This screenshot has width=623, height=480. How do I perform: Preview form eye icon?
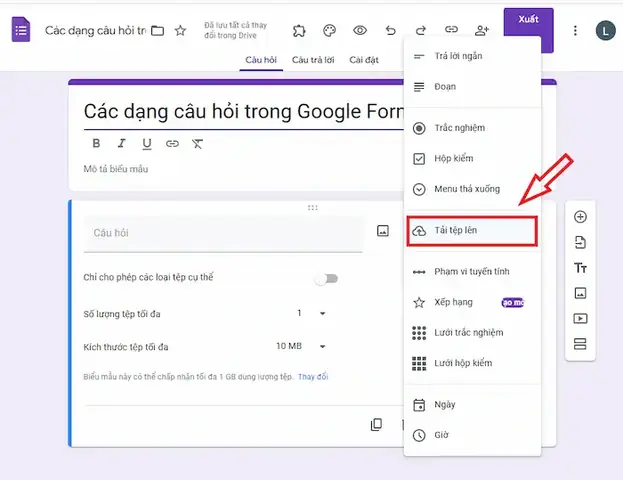[360, 30]
